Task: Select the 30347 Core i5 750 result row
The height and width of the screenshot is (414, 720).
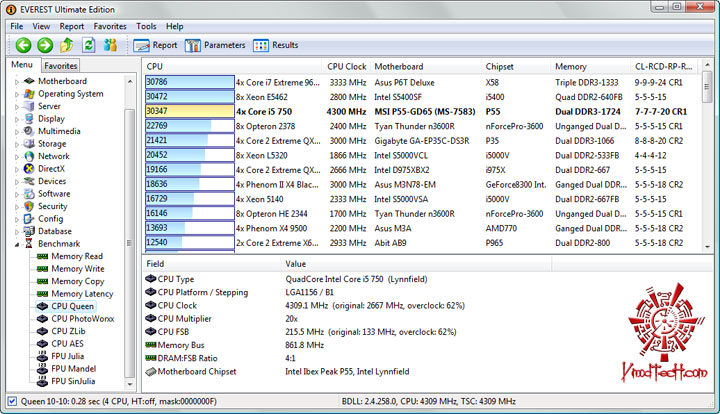Action: [x=422, y=112]
